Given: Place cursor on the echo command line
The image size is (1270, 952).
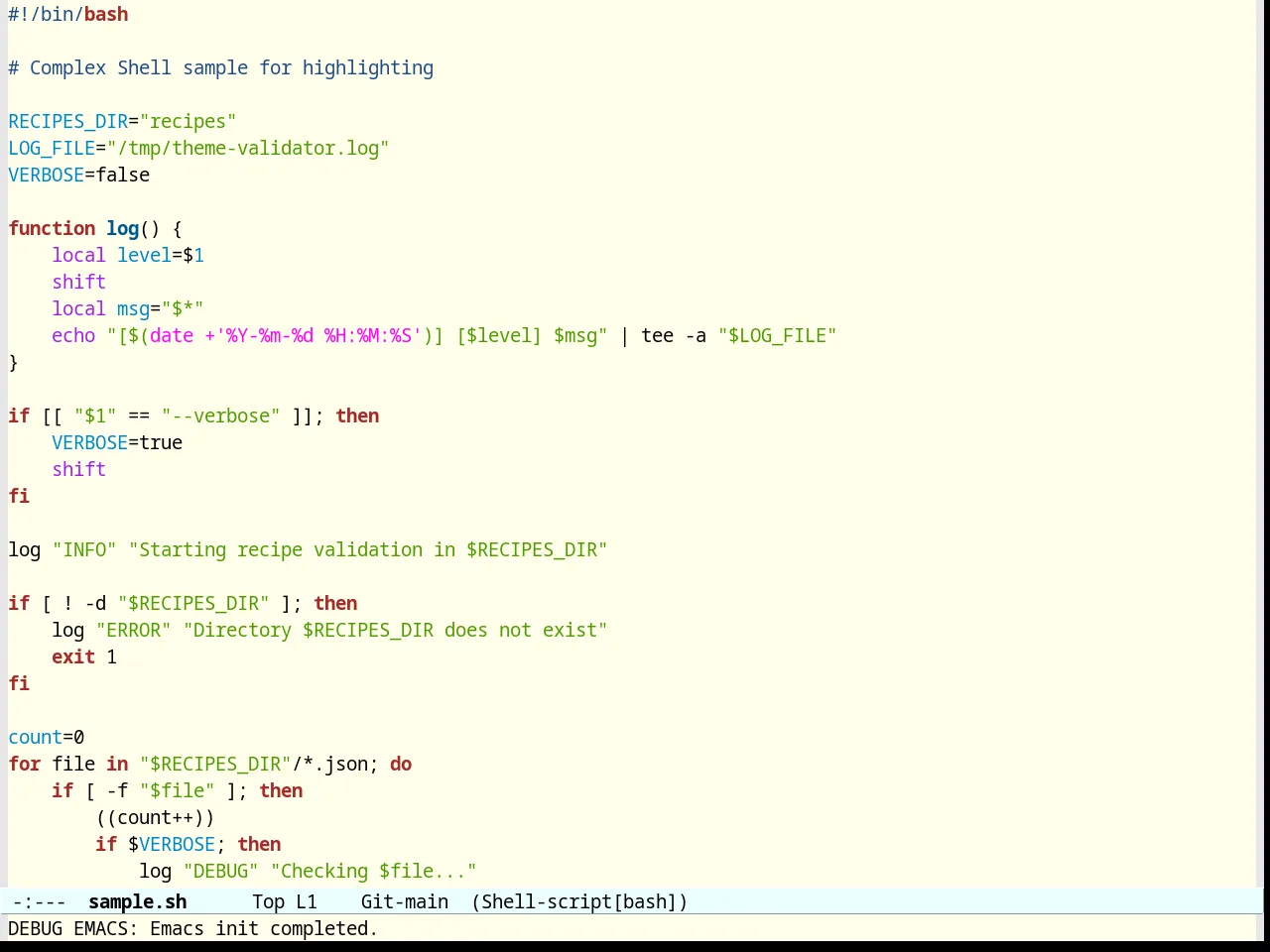Looking at the screenshot, I should click(x=444, y=335).
